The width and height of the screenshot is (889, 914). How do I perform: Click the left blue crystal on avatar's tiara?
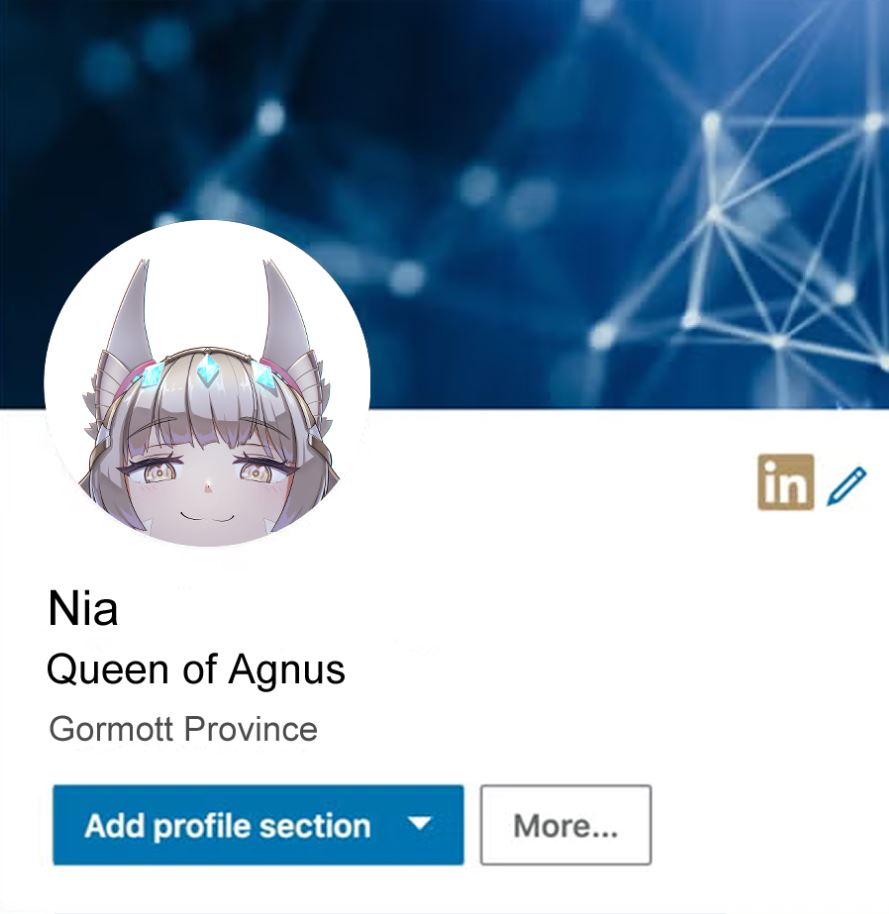tap(151, 374)
